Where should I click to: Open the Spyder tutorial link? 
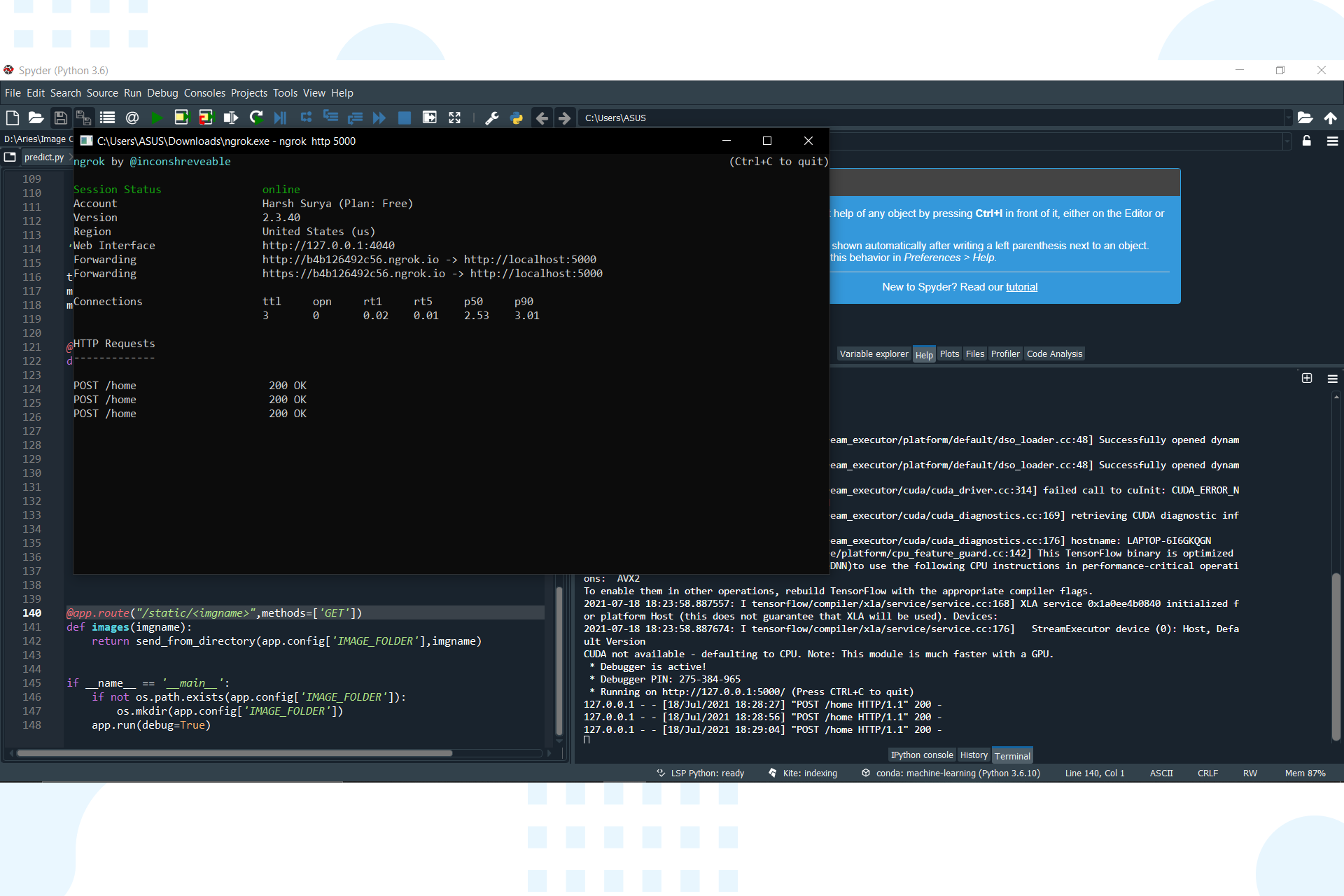[x=1021, y=287]
